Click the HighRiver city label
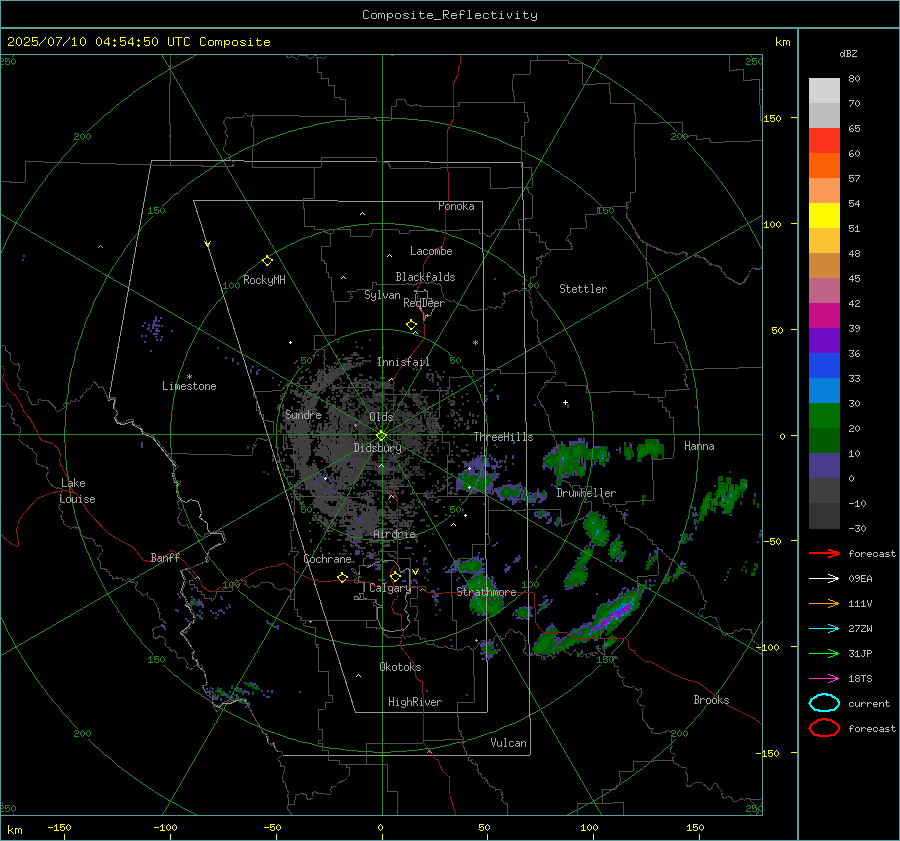This screenshot has height=841, width=900. click(x=414, y=702)
